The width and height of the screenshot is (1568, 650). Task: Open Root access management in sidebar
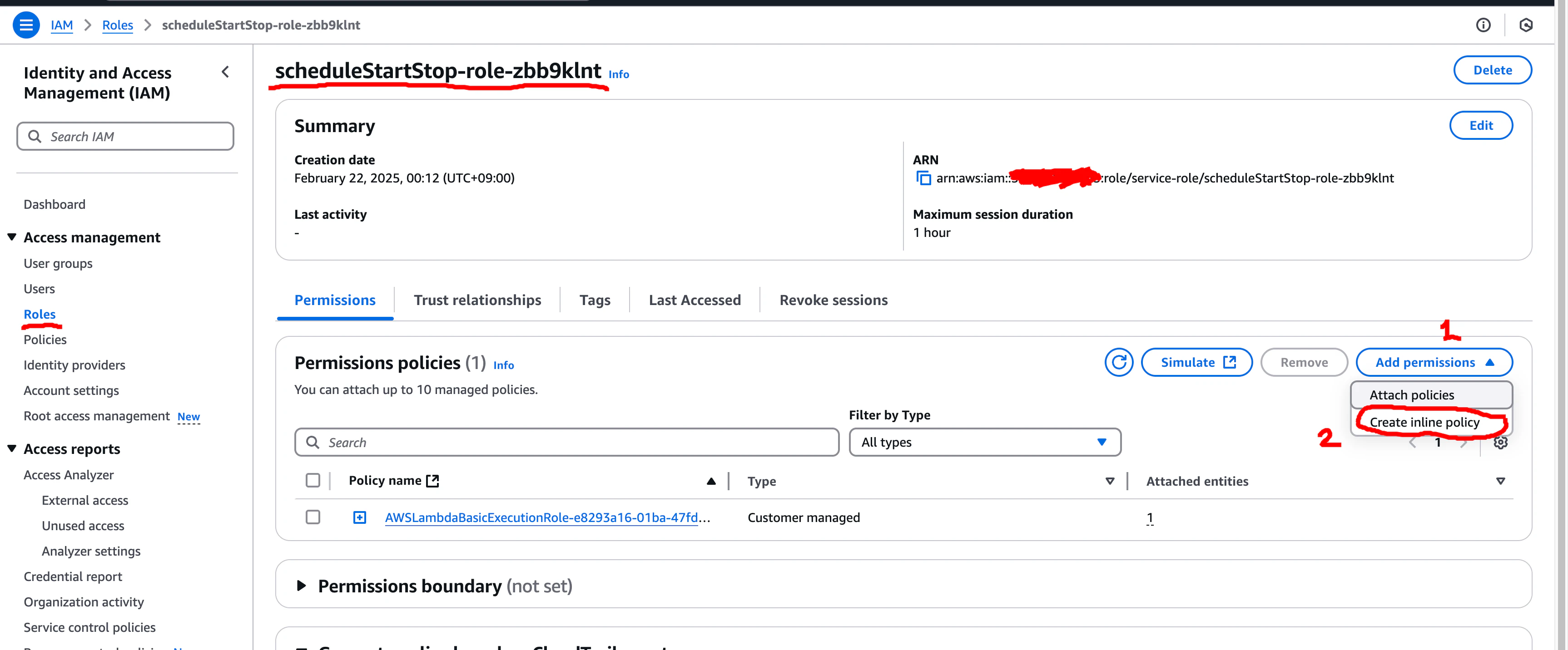(97, 416)
